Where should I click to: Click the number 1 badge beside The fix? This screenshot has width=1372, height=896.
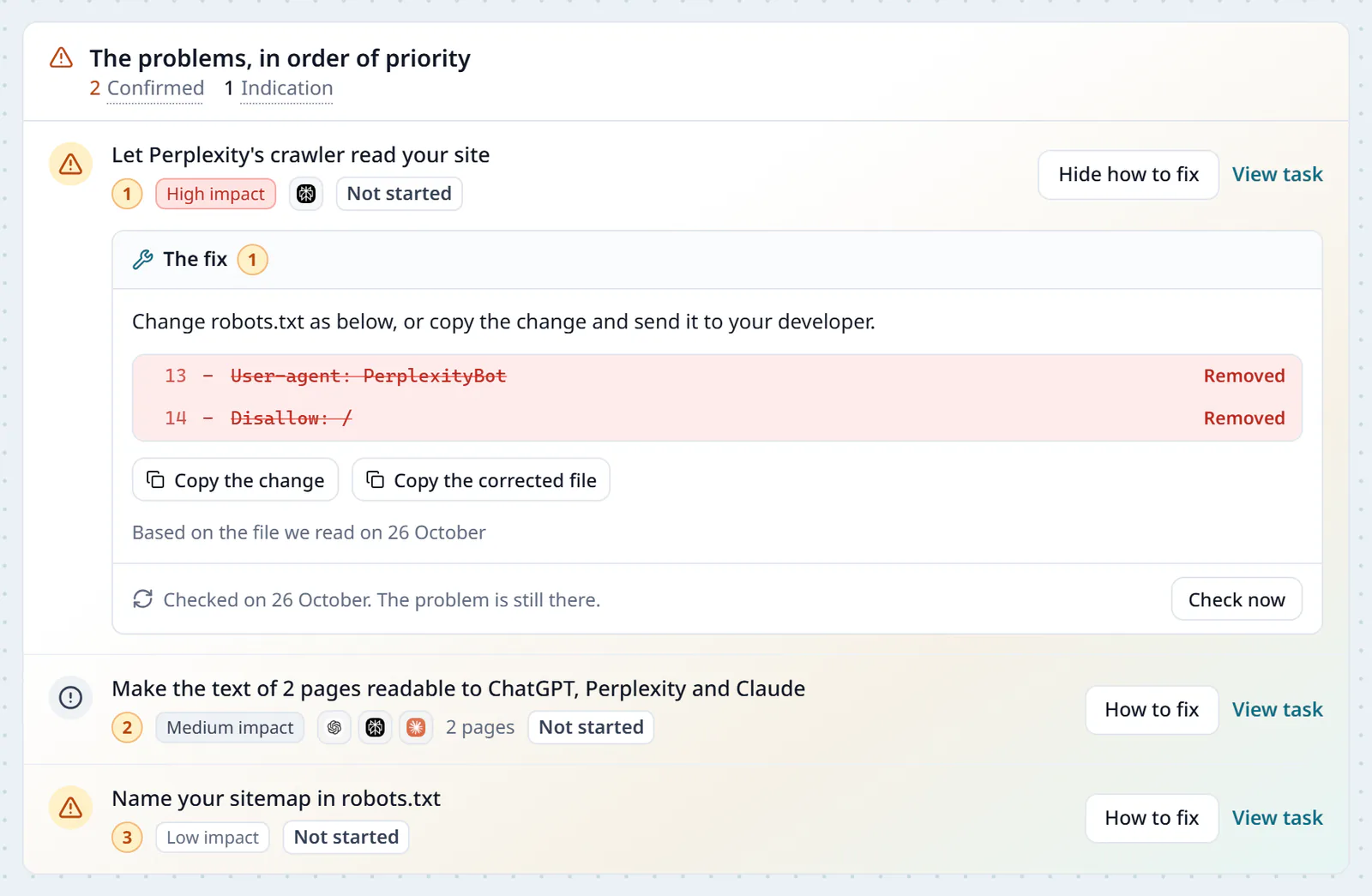coord(252,260)
